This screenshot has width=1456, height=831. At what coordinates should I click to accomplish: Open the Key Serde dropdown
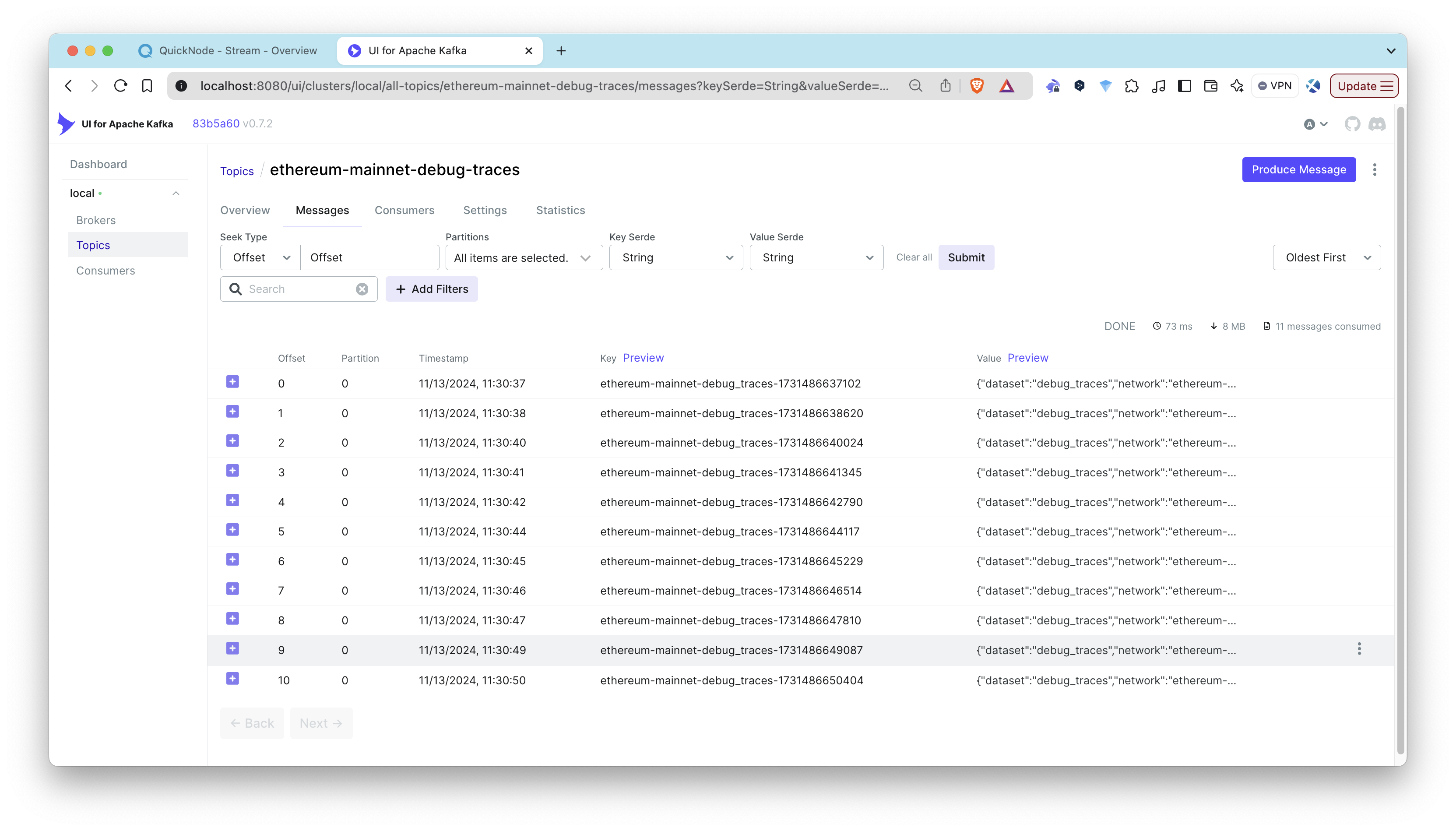pos(676,258)
